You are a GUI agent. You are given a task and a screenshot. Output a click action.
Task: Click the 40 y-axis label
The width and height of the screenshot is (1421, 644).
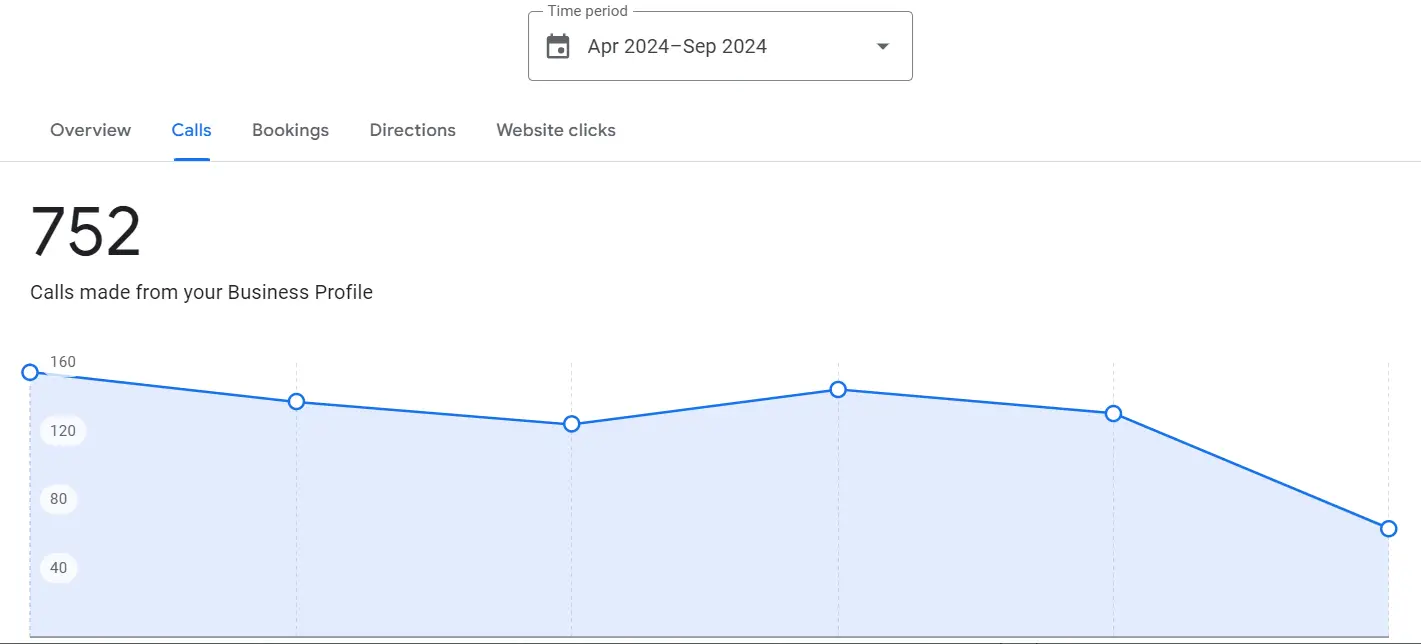click(58, 568)
